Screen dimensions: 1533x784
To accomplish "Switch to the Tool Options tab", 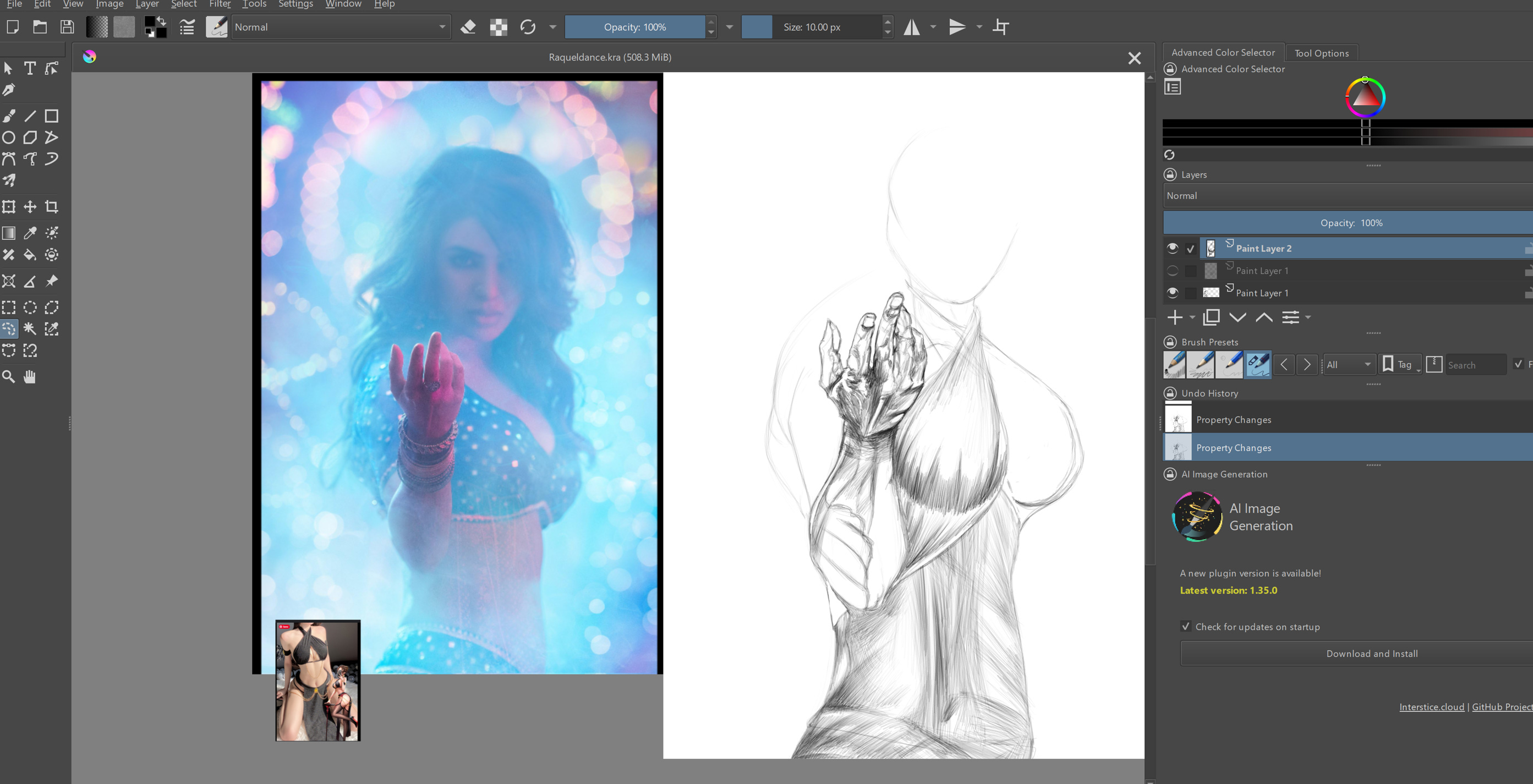I will [x=1321, y=53].
